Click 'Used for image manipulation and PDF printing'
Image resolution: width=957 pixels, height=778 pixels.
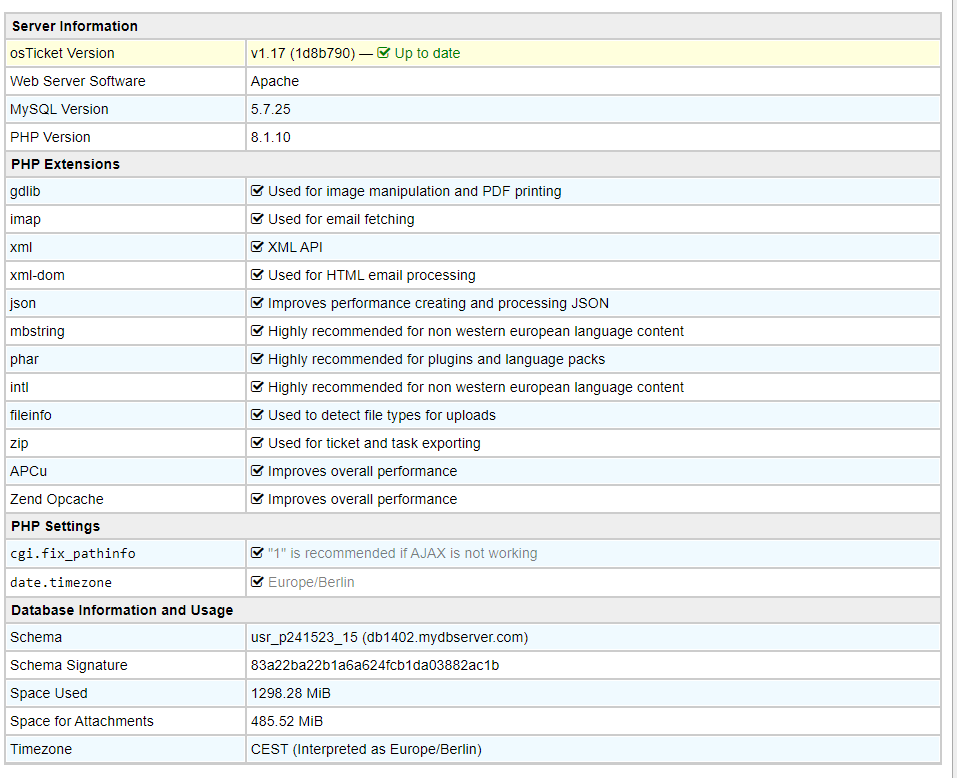coord(414,191)
